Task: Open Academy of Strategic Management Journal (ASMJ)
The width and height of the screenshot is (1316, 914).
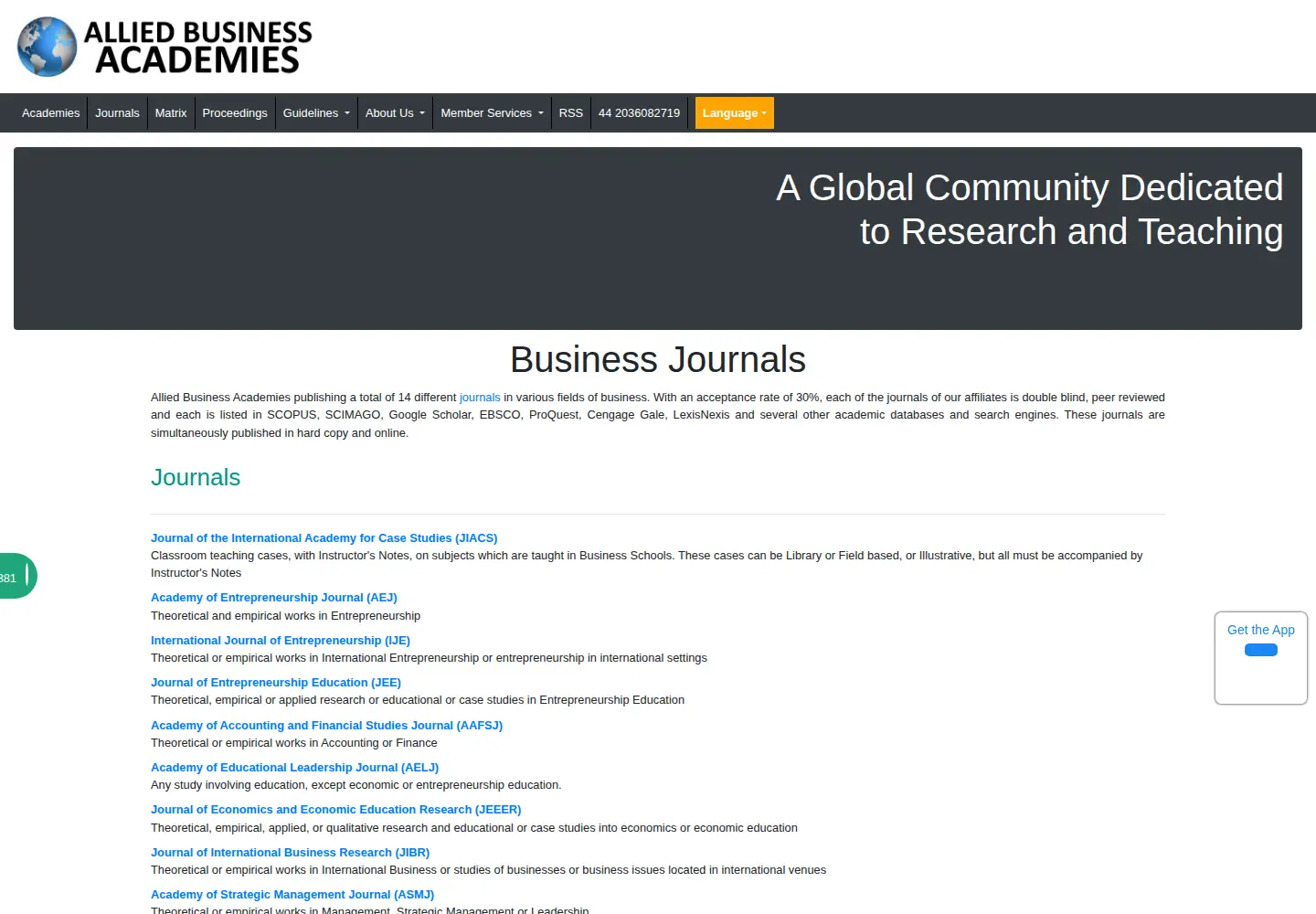Action: pyautogui.click(x=292, y=895)
